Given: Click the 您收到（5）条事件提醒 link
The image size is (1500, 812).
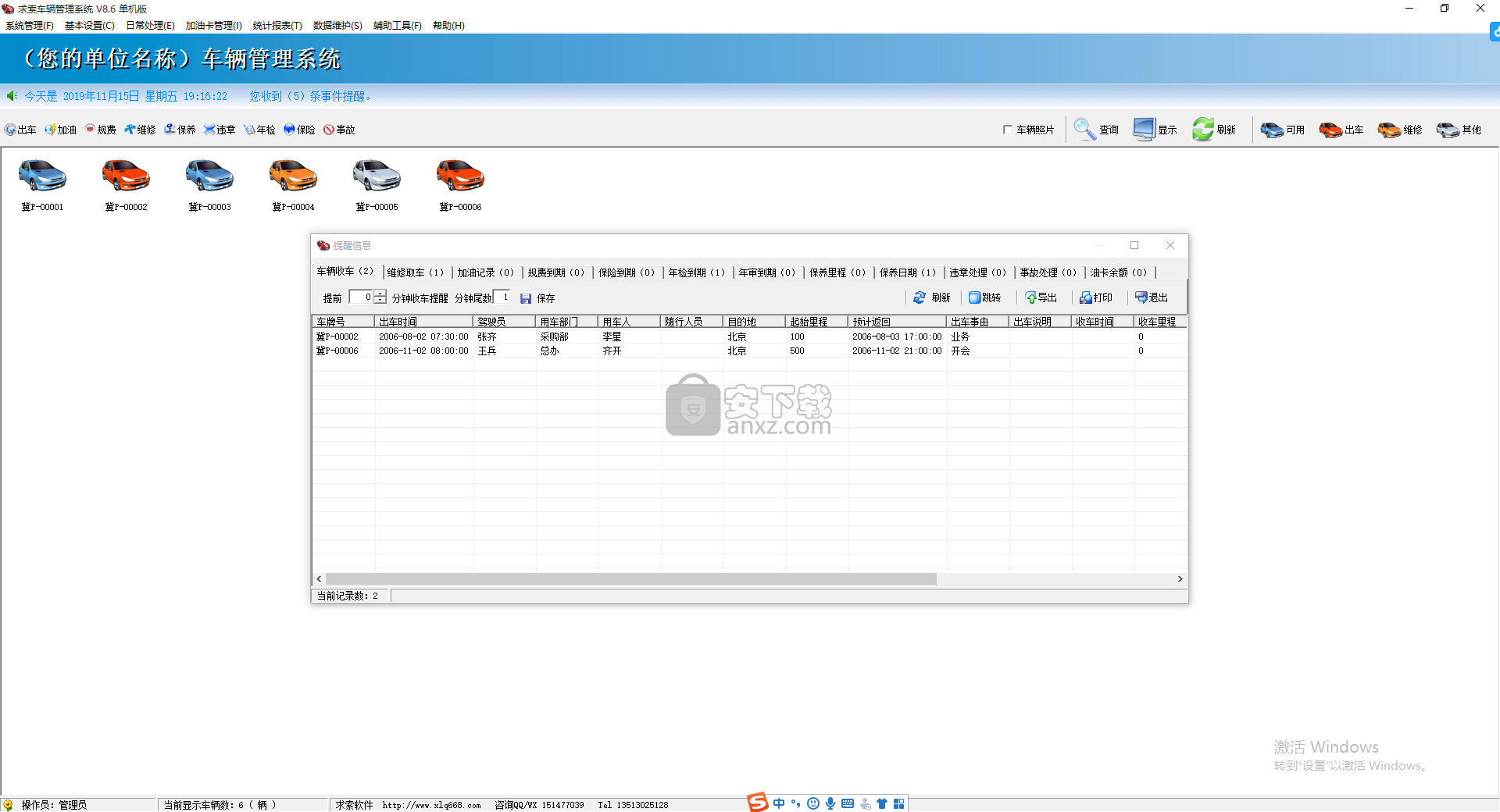Looking at the screenshot, I should coord(310,96).
